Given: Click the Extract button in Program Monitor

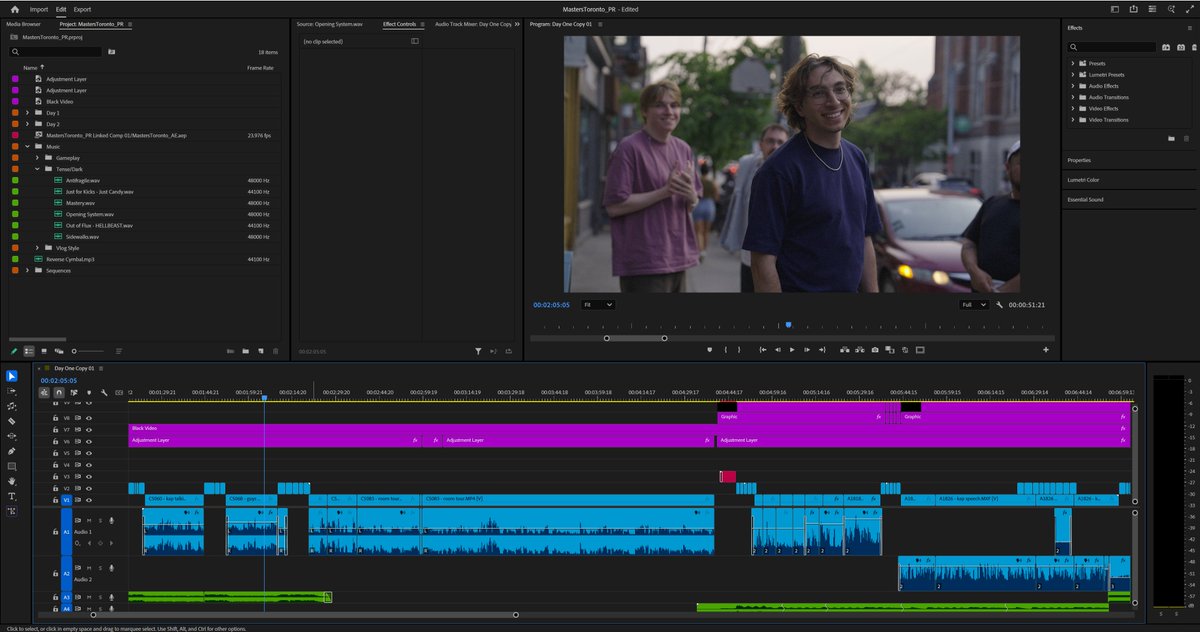Looking at the screenshot, I should (859, 350).
